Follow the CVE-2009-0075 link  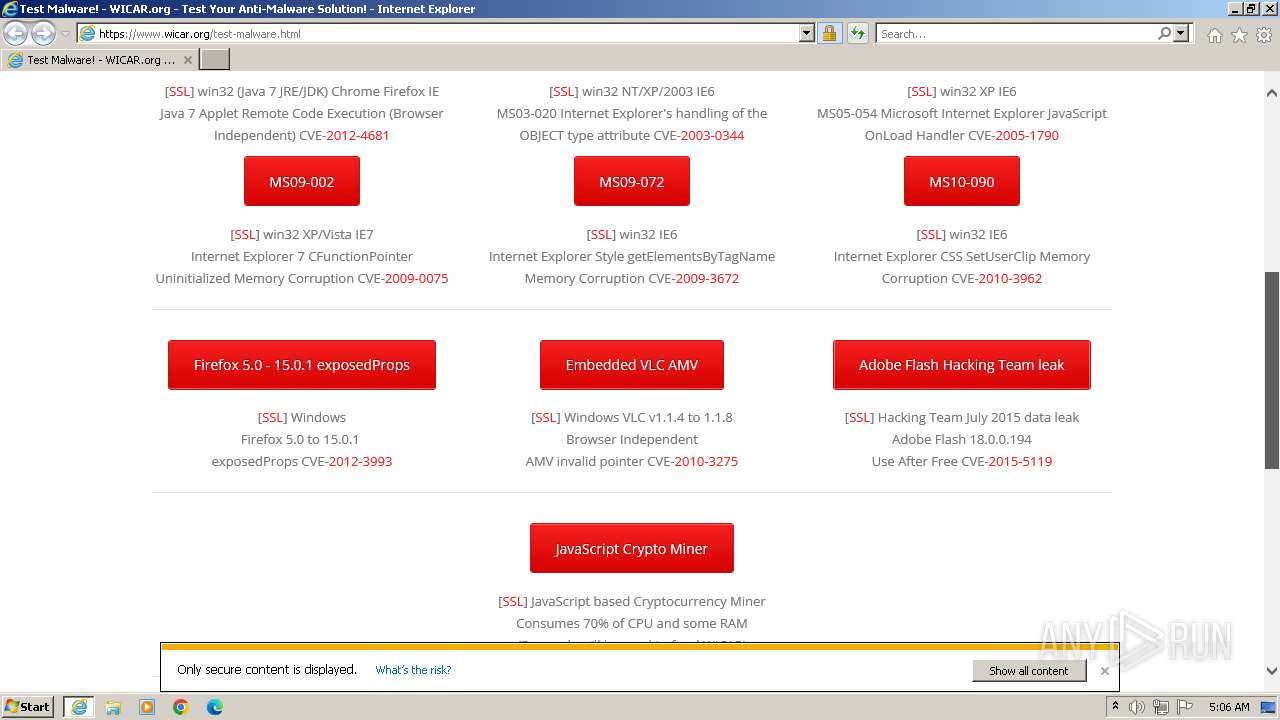tap(416, 278)
